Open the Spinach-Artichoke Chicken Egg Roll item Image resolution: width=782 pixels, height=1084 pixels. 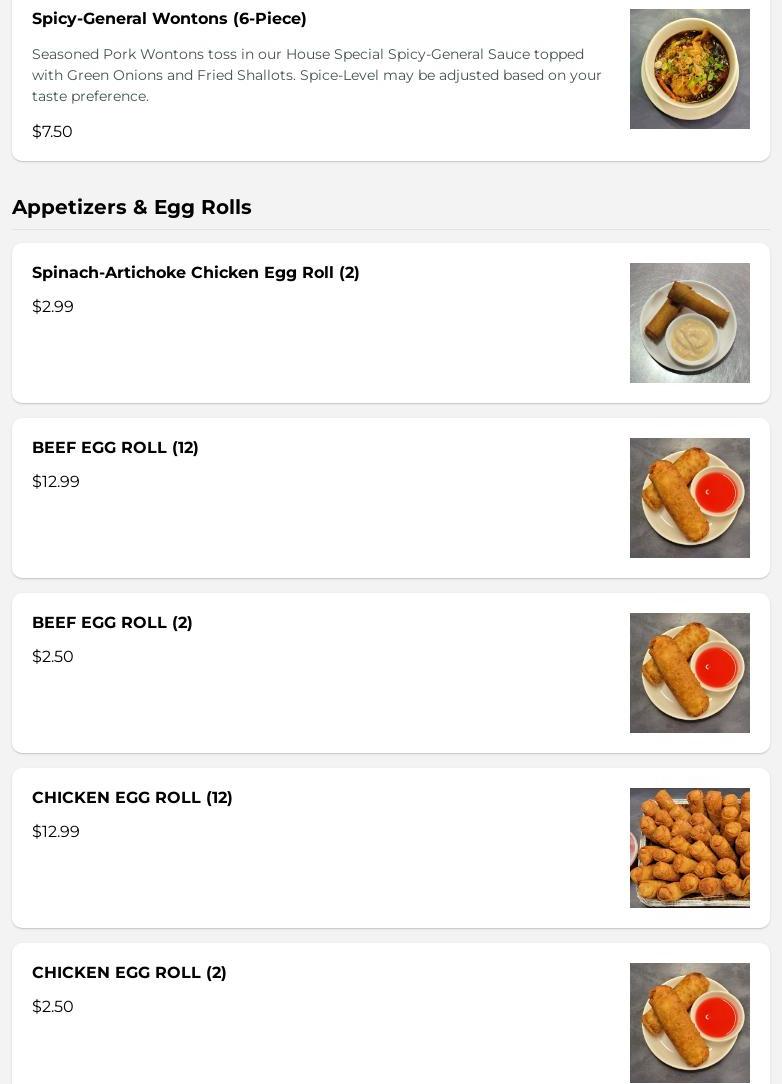pyautogui.click(x=391, y=323)
